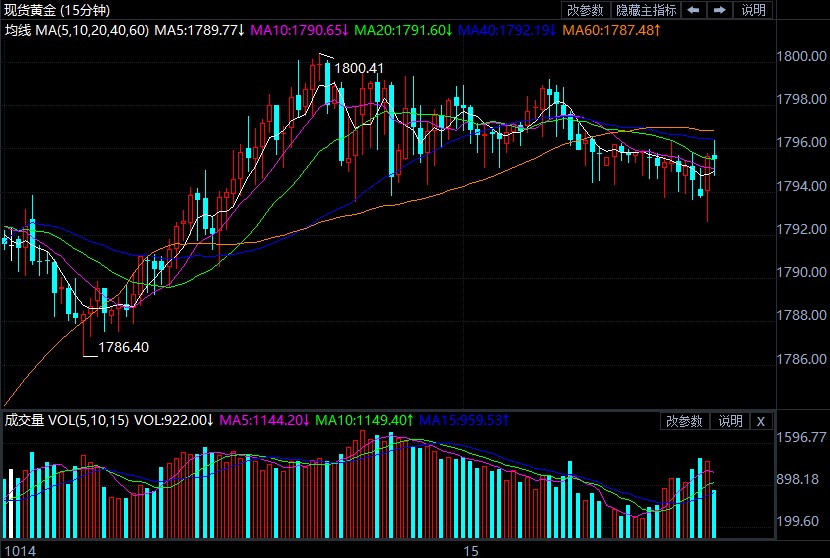Click the MA40:1792.19 value
The image size is (830, 558).
[507, 30]
